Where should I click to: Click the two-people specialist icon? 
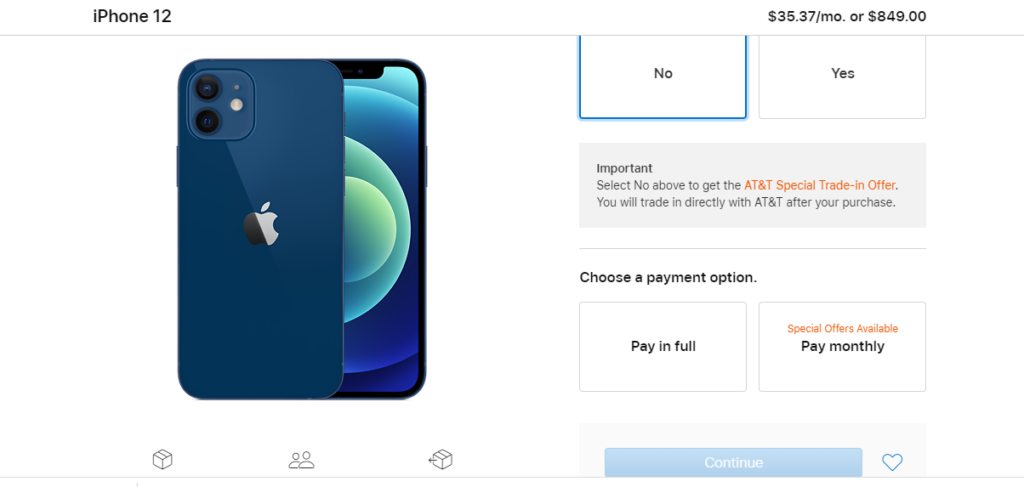pyautogui.click(x=301, y=460)
